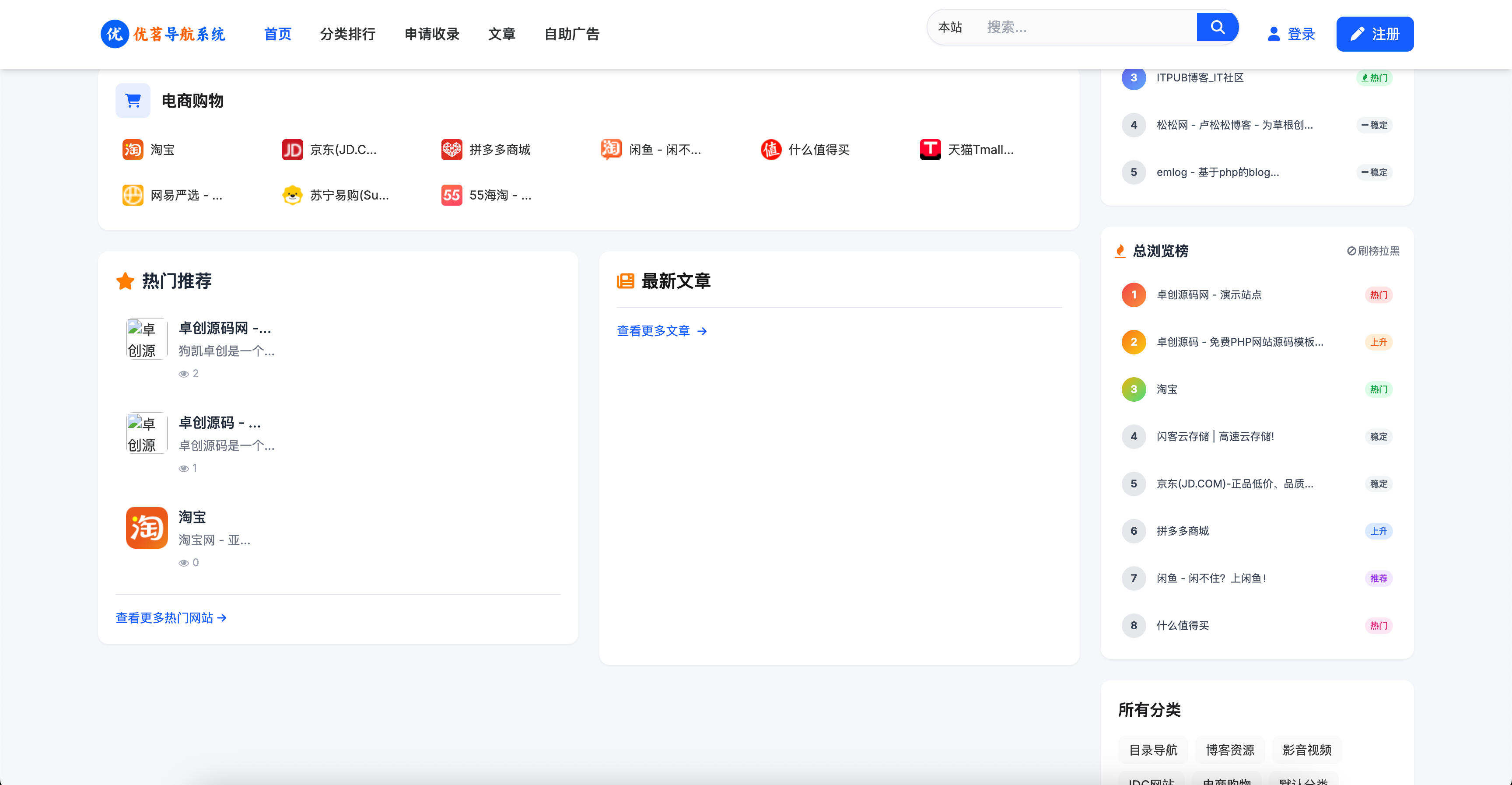Switch to the 分类排行 menu item
The width and height of the screenshot is (1512, 785).
[x=348, y=34]
